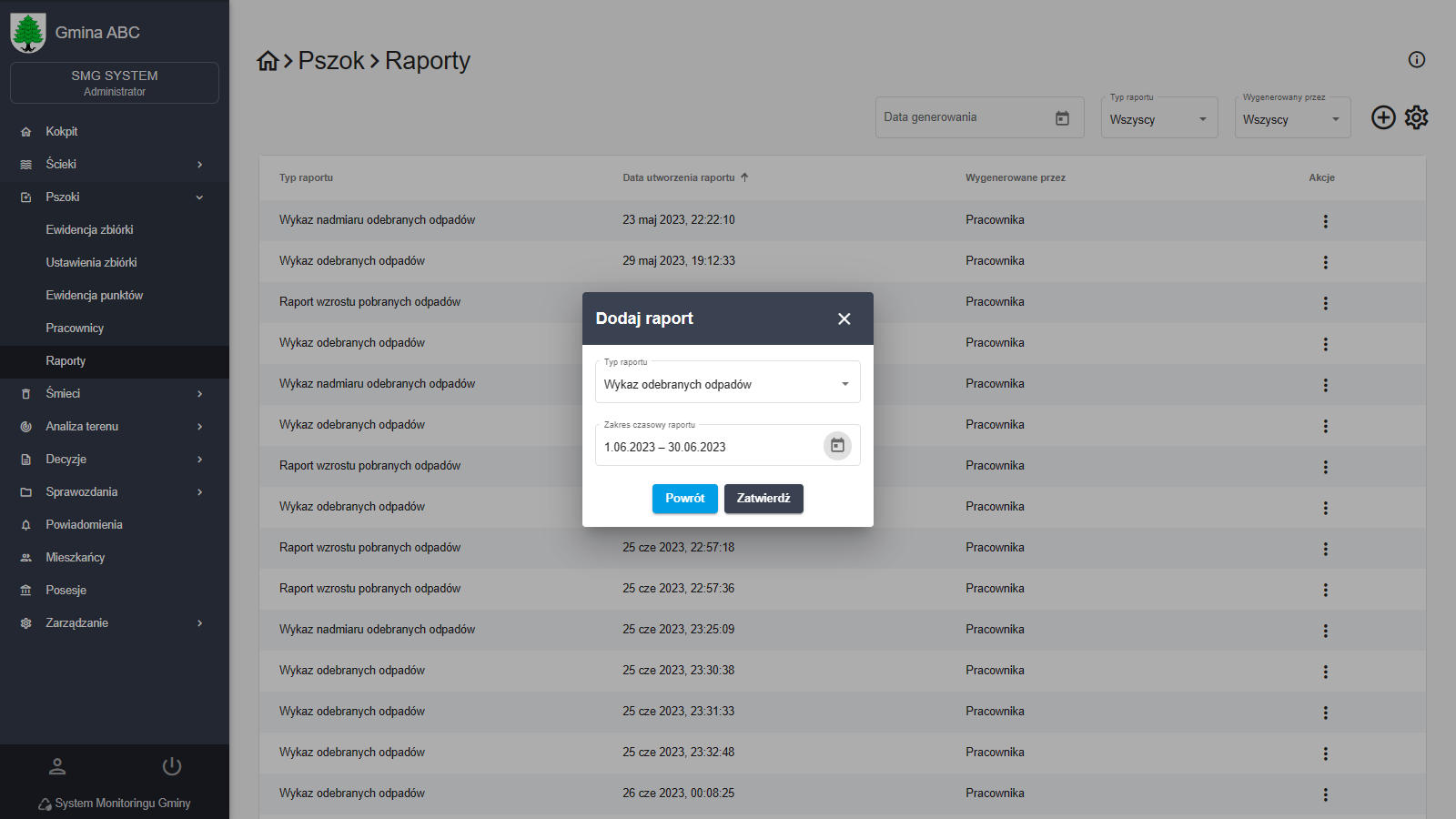Open Typ raportu dropdown in dialog
The width and height of the screenshot is (1456, 819).
click(727, 384)
